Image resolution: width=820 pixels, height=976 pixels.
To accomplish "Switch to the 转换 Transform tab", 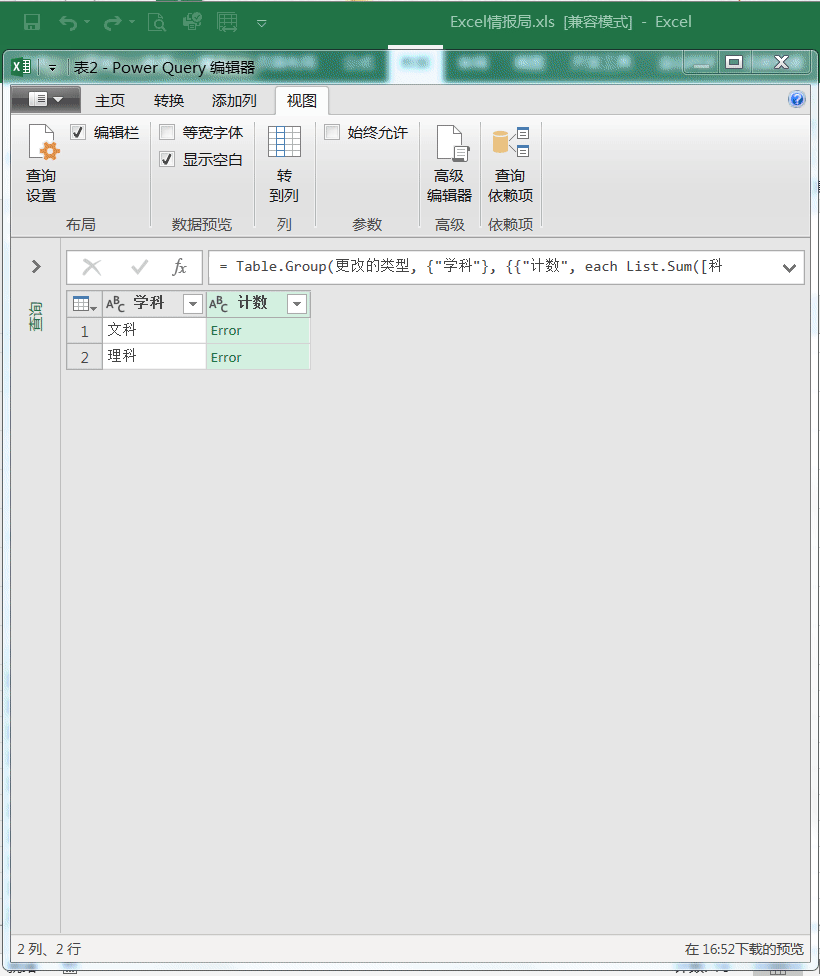I will coord(169,100).
